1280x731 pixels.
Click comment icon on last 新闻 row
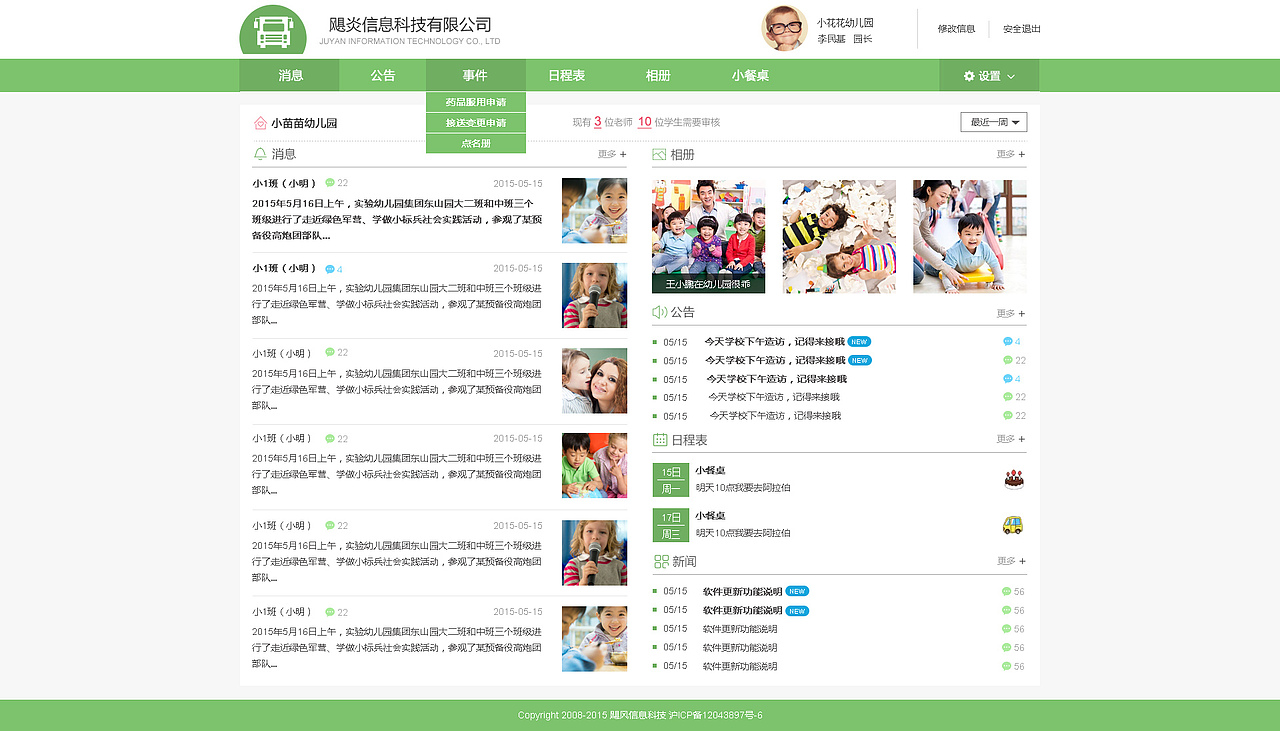[1006, 666]
